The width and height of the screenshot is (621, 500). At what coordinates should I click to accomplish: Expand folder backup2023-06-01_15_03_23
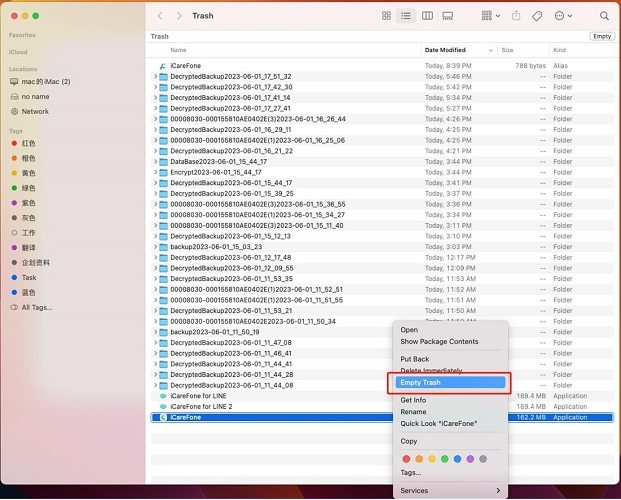tap(155, 247)
